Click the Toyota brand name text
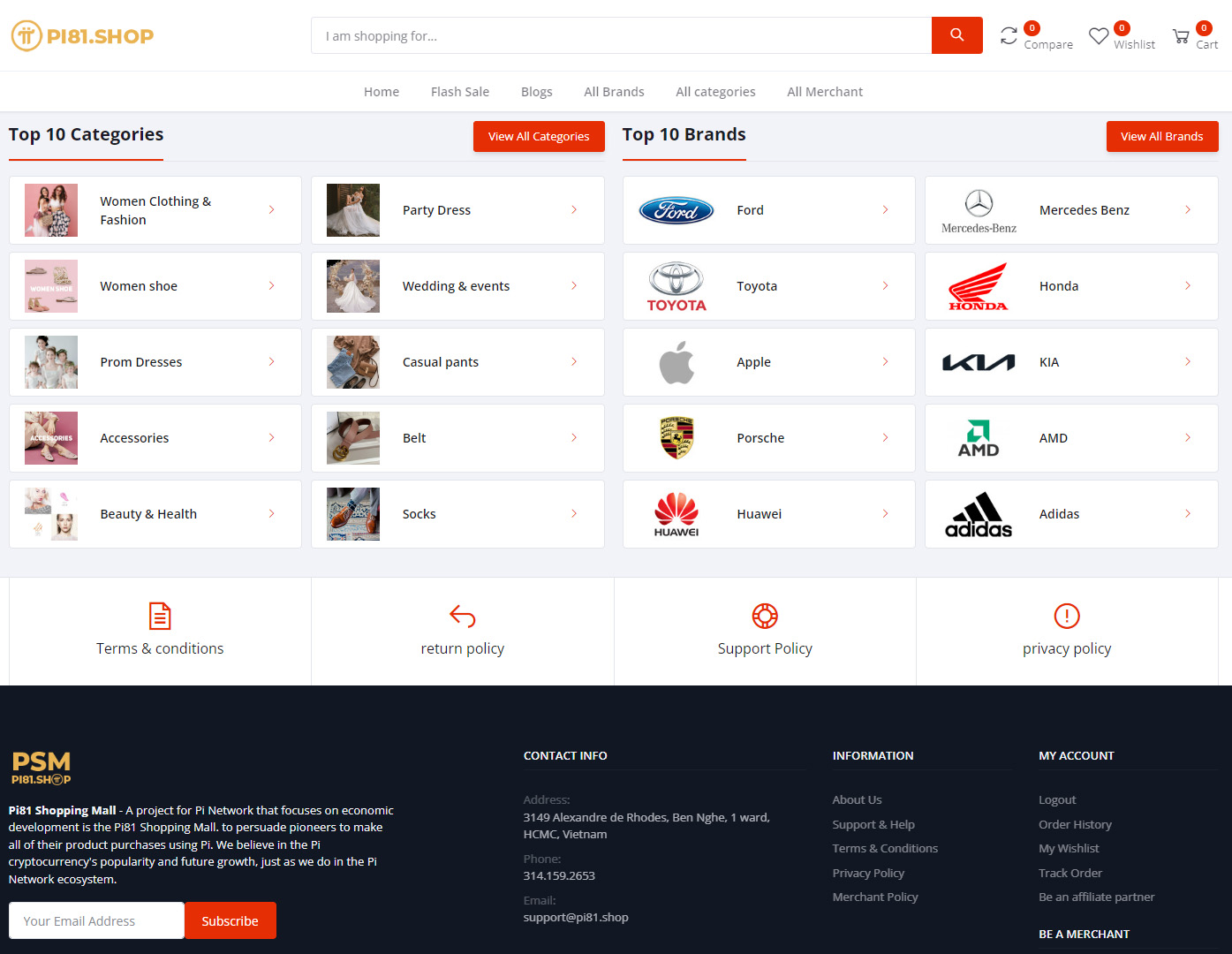Image resolution: width=1232 pixels, height=954 pixels. (x=757, y=286)
